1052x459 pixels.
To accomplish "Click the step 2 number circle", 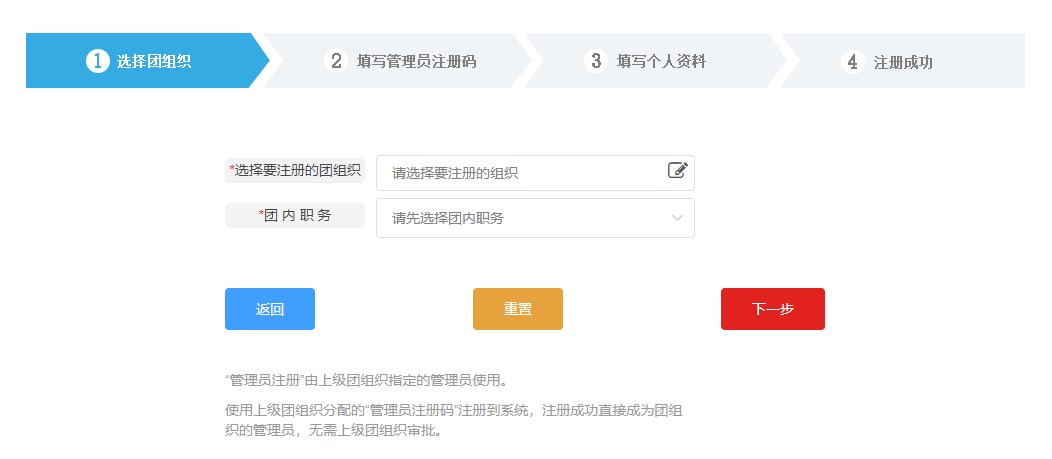I will click(337, 61).
